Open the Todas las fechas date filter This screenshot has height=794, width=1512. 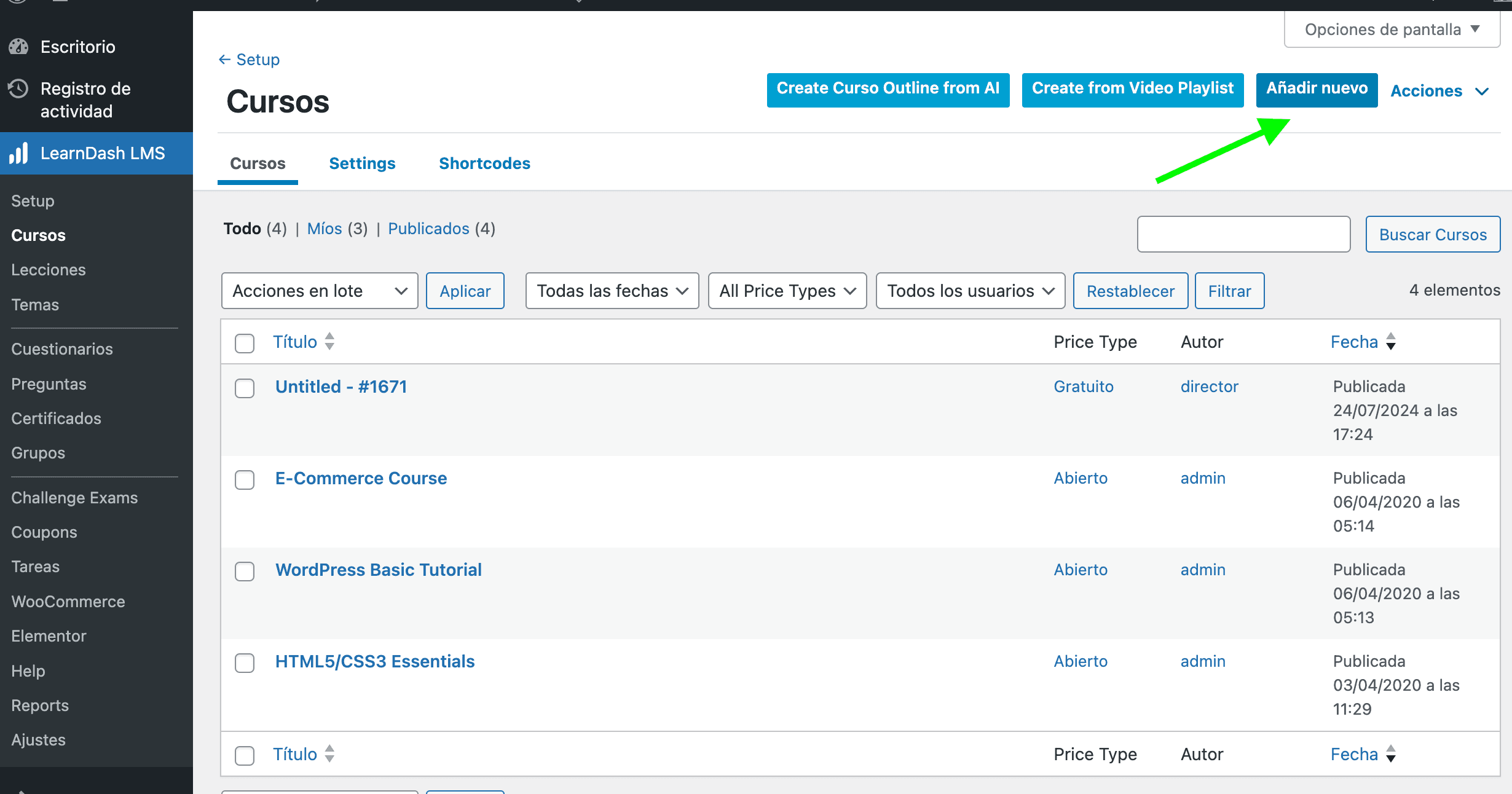(612, 291)
